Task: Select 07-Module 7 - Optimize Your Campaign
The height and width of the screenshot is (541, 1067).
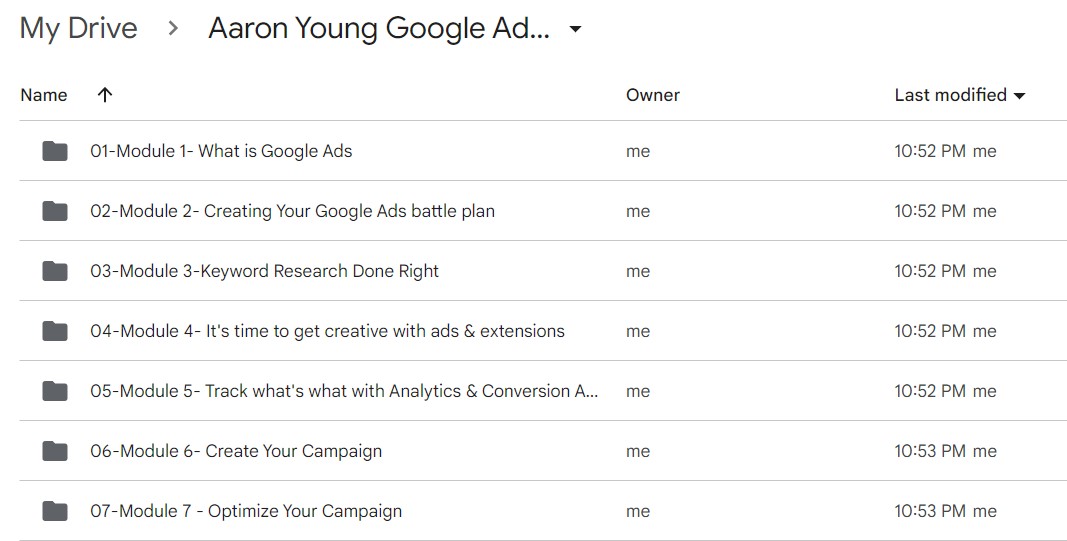Action: [543, 511]
